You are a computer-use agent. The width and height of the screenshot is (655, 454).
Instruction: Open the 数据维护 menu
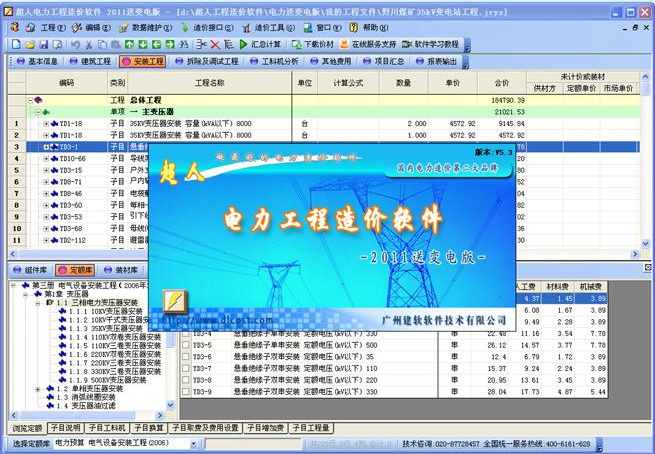pyautogui.click(x=152, y=28)
